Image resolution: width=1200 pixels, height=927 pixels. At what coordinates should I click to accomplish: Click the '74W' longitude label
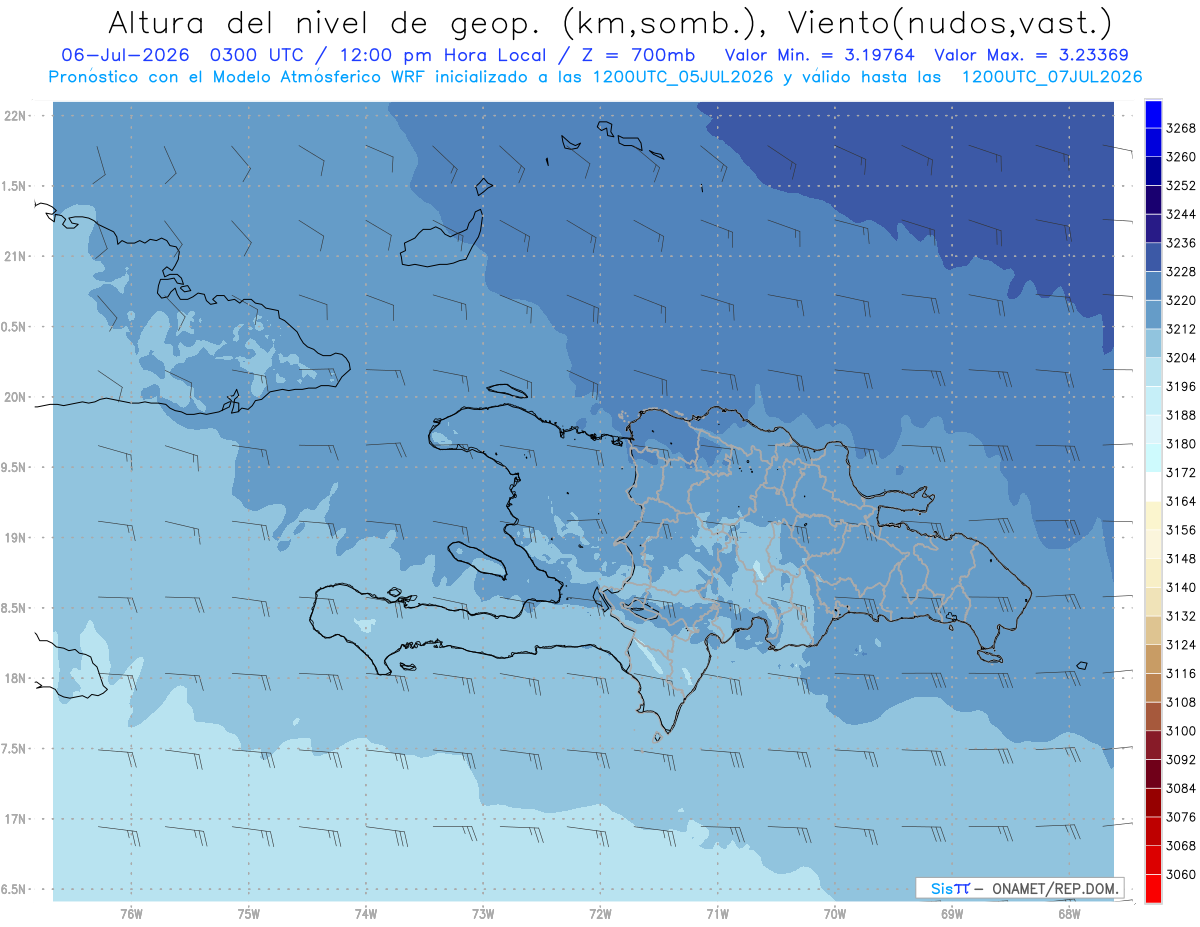click(366, 913)
